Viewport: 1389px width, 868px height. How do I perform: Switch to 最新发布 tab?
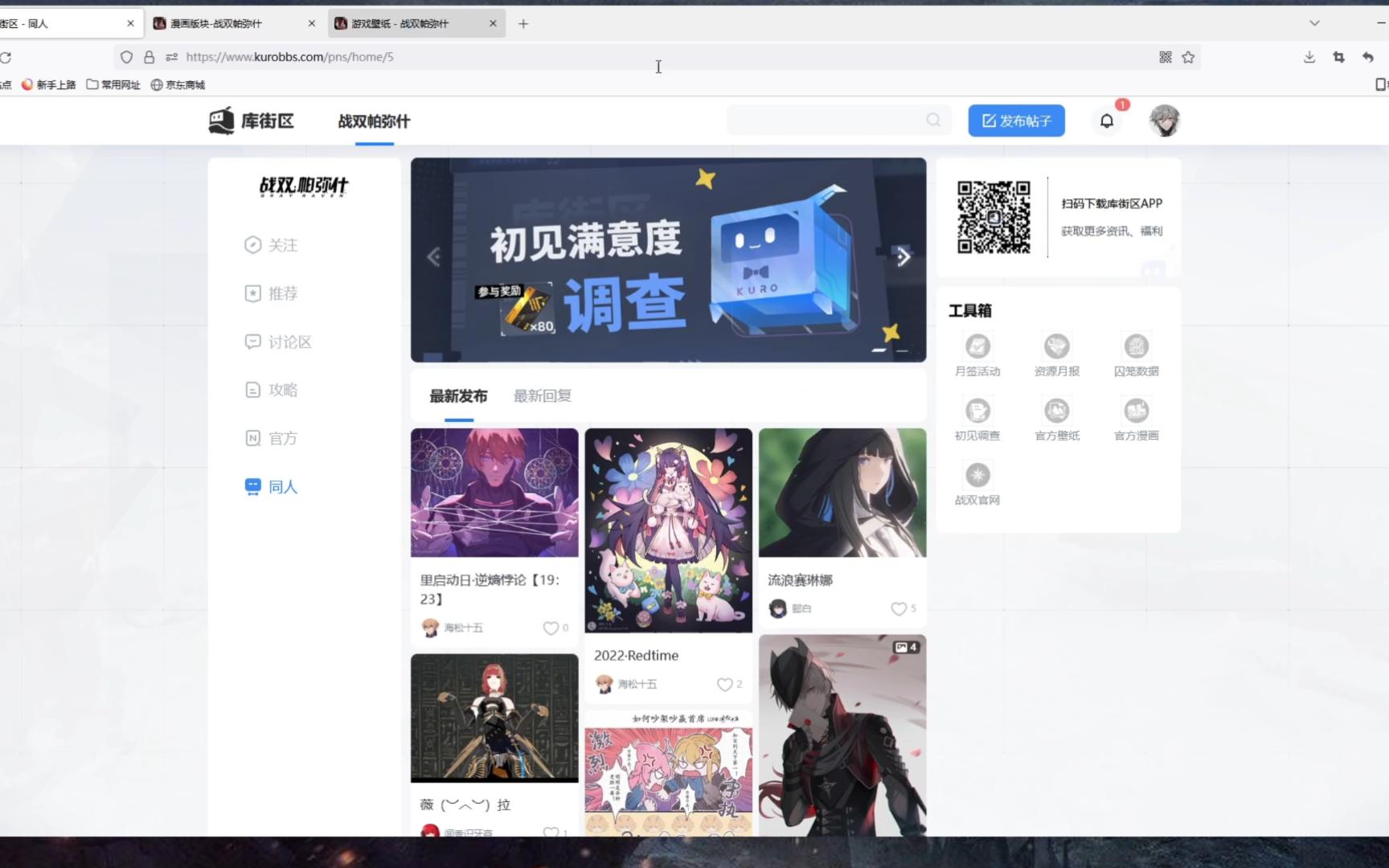coord(458,395)
